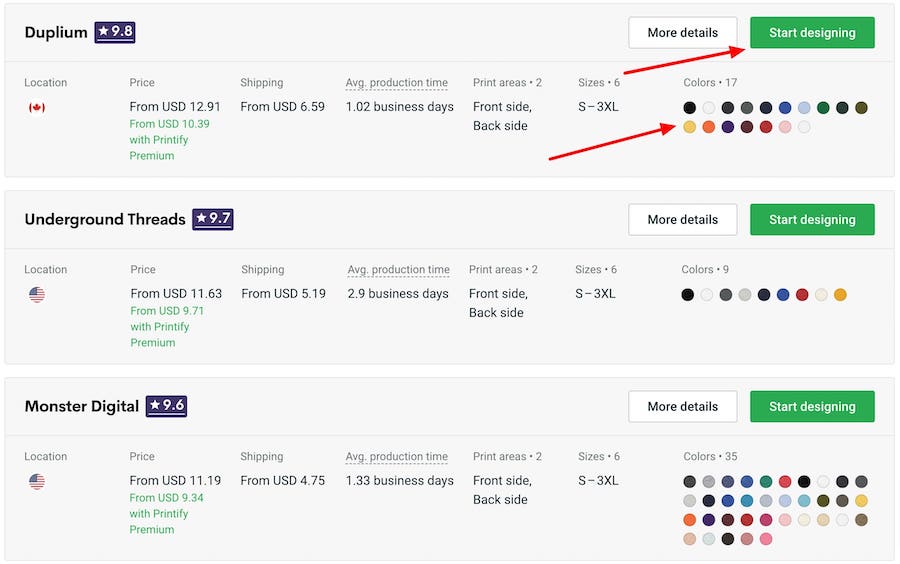900x564 pixels.
Task: Click the Canada flag icon for Duplium
Action: tap(37, 107)
